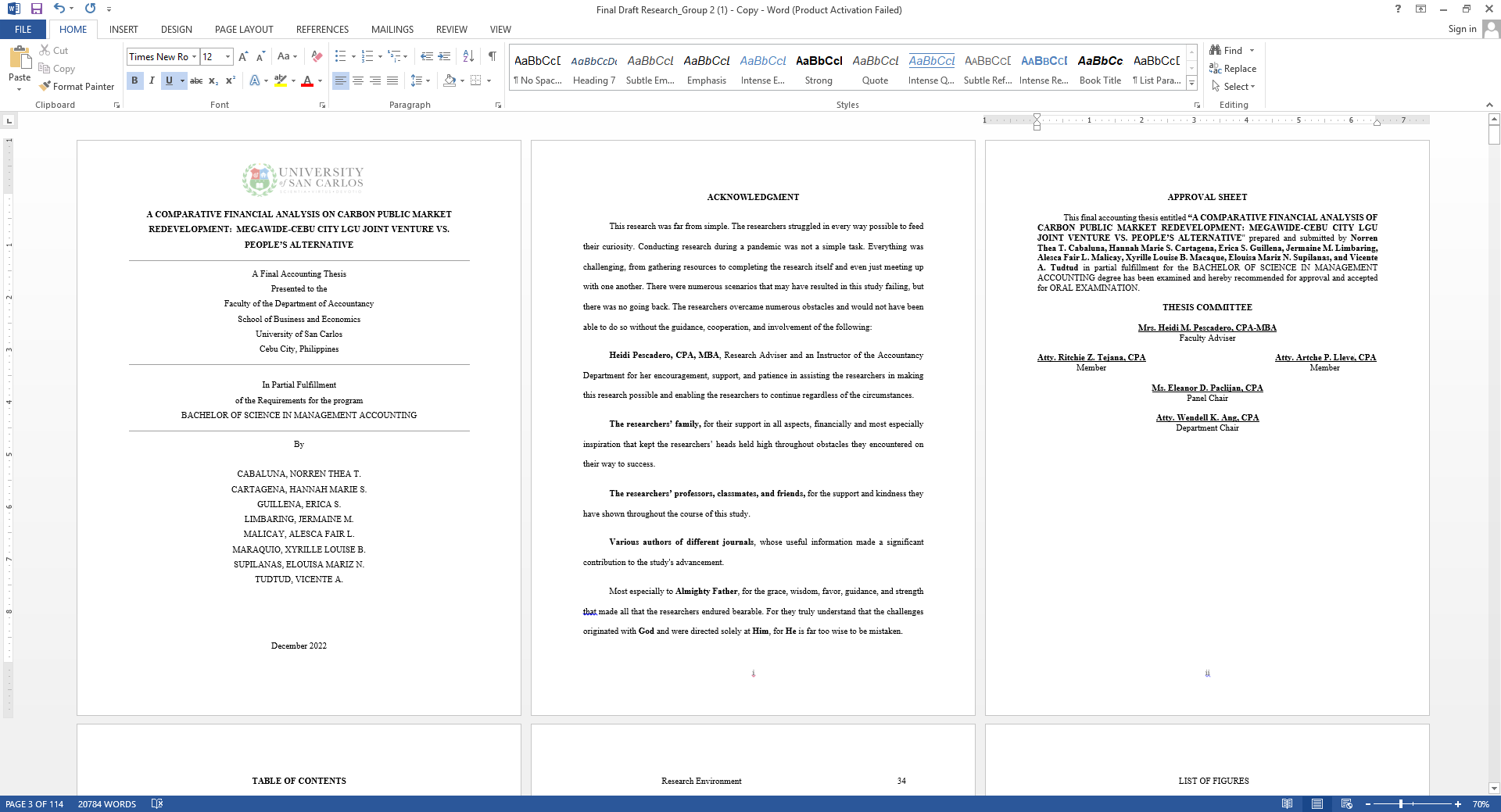Image resolution: width=1501 pixels, height=812 pixels.
Task: Switch to the INSERT tab
Action: click(124, 30)
